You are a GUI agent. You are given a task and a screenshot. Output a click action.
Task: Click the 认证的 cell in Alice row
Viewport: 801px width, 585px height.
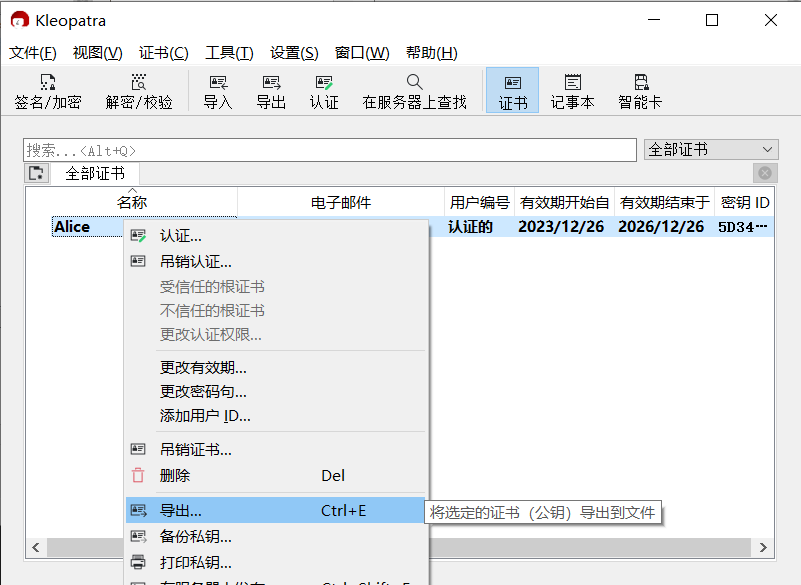470,226
